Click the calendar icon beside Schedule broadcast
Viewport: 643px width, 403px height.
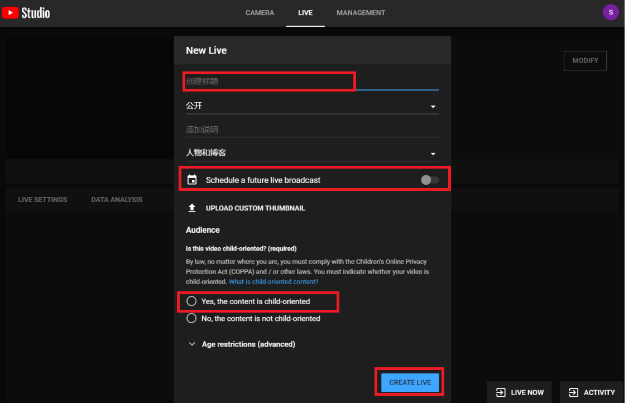[x=191, y=180]
